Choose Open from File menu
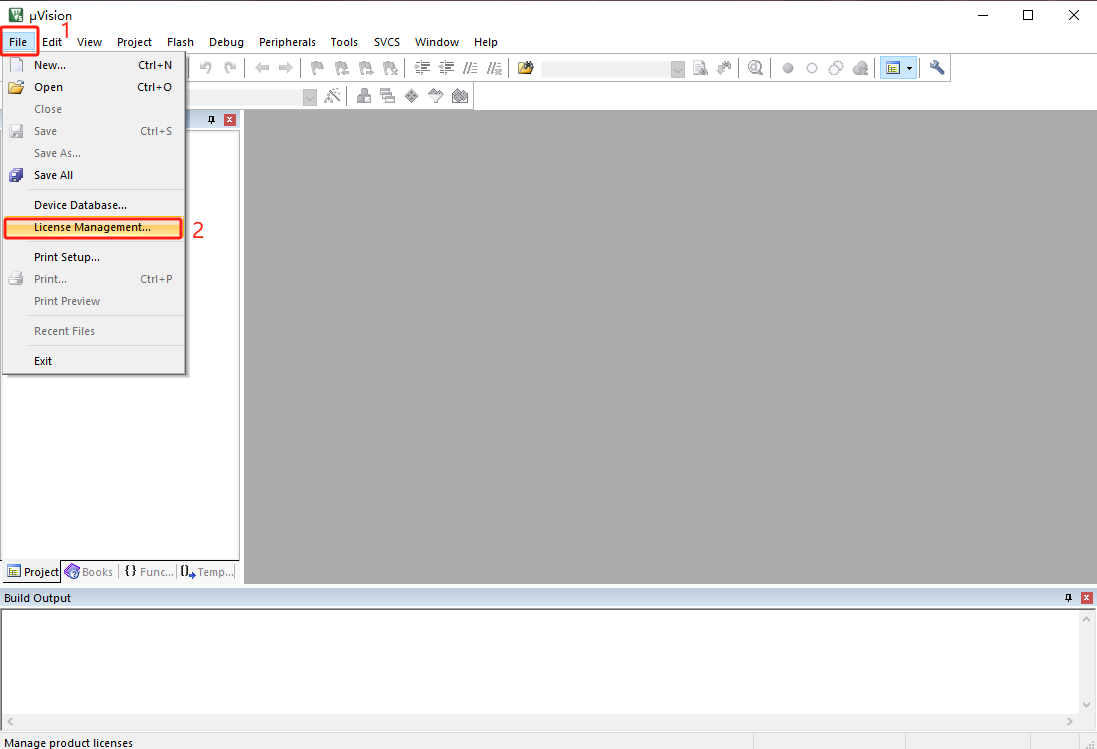The width and height of the screenshot is (1097, 749). point(94,87)
